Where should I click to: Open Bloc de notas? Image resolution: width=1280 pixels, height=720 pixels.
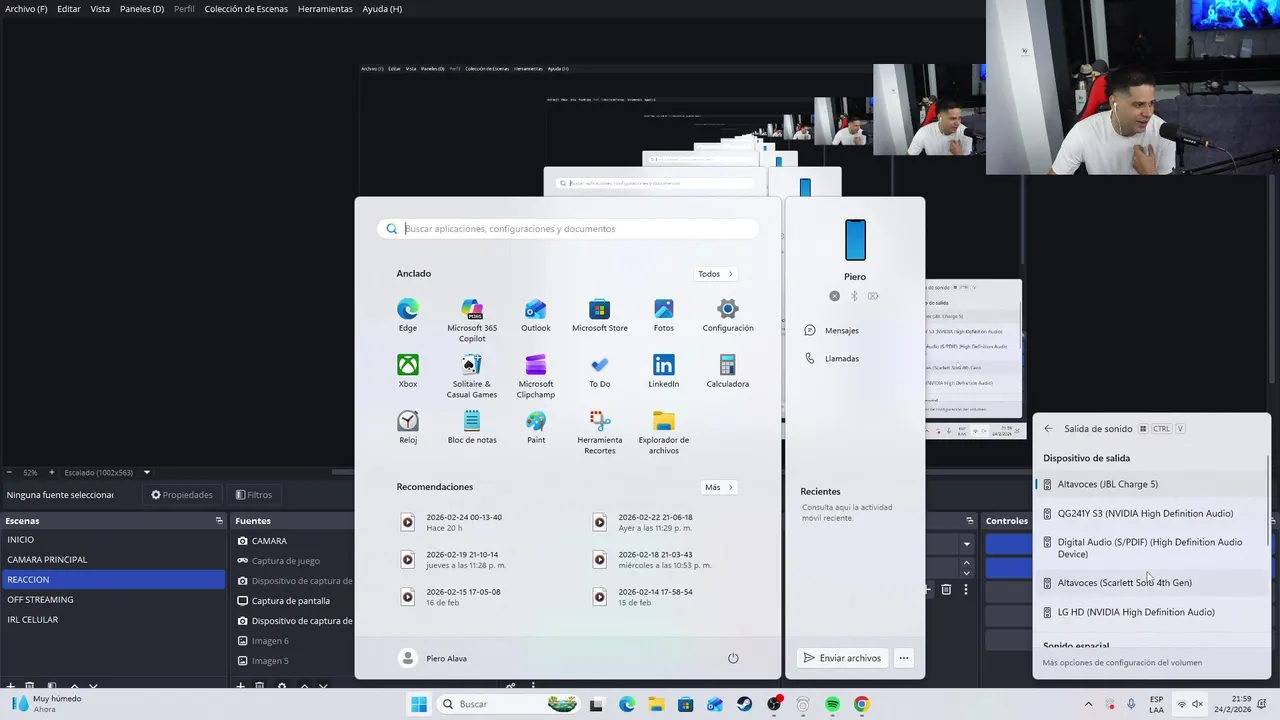click(x=472, y=426)
